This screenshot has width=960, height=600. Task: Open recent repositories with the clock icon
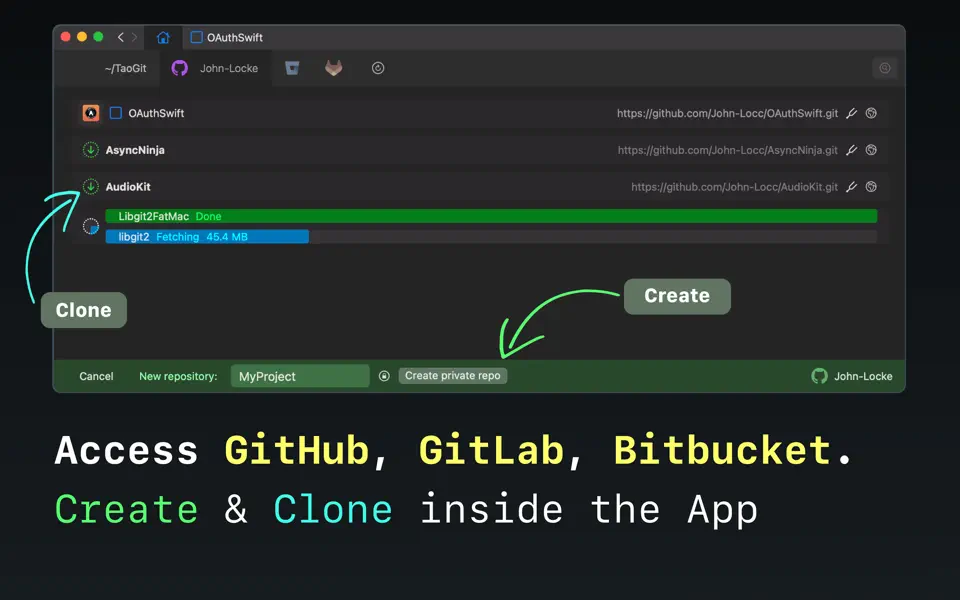(x=377, y=68)
